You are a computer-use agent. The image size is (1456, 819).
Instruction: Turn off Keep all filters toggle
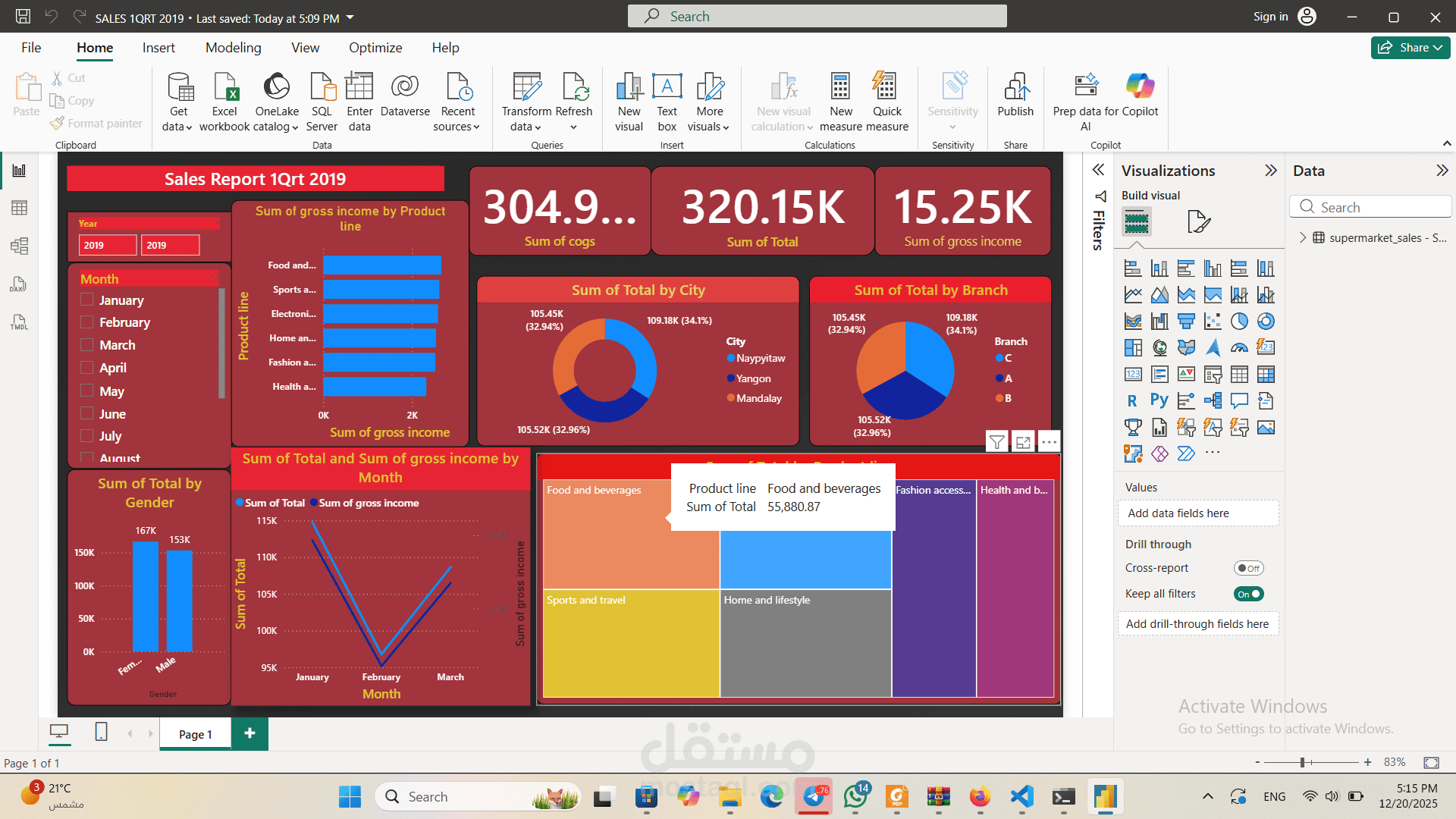click(1248, 595)
